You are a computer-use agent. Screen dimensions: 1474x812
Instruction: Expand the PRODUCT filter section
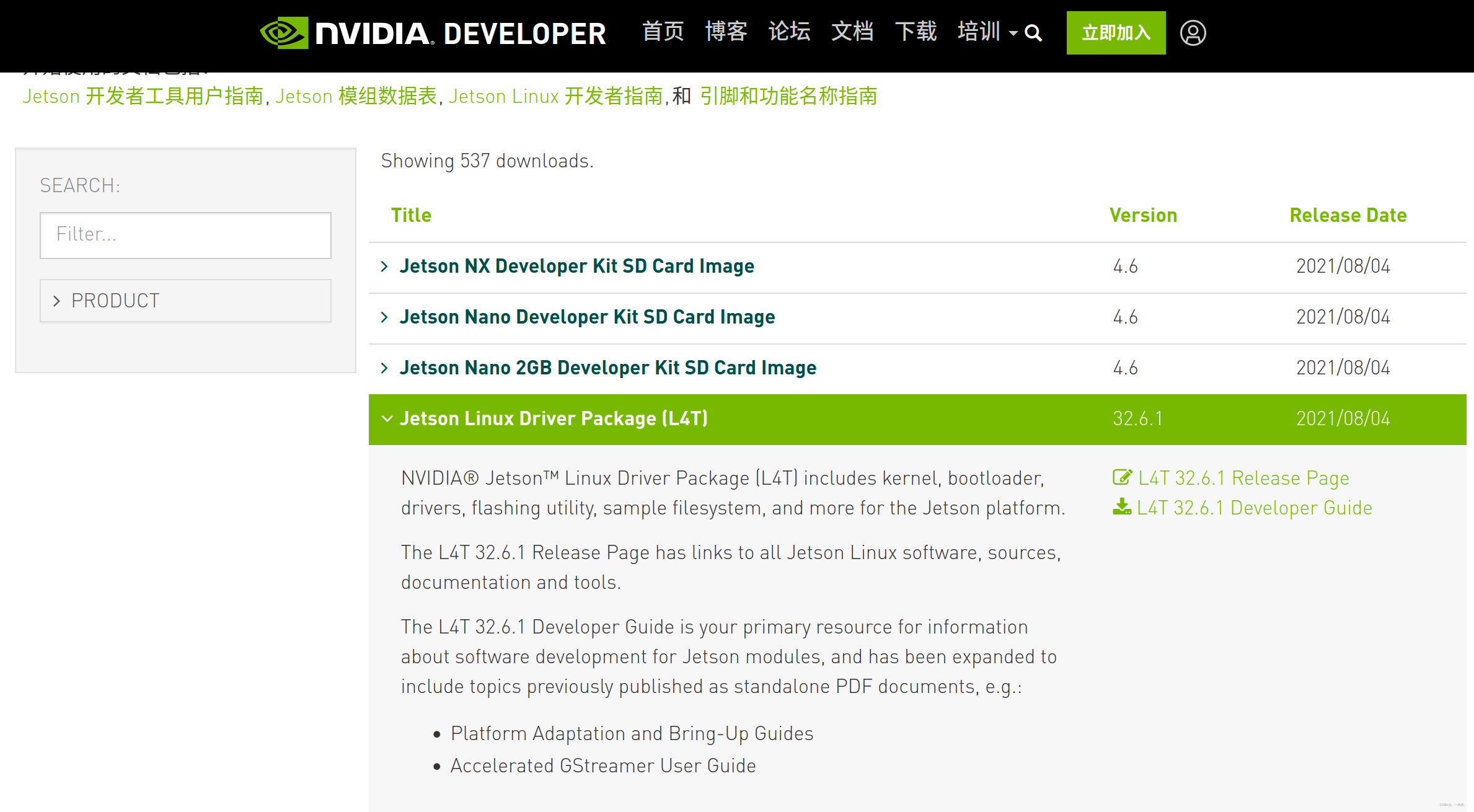click(185, 301)
